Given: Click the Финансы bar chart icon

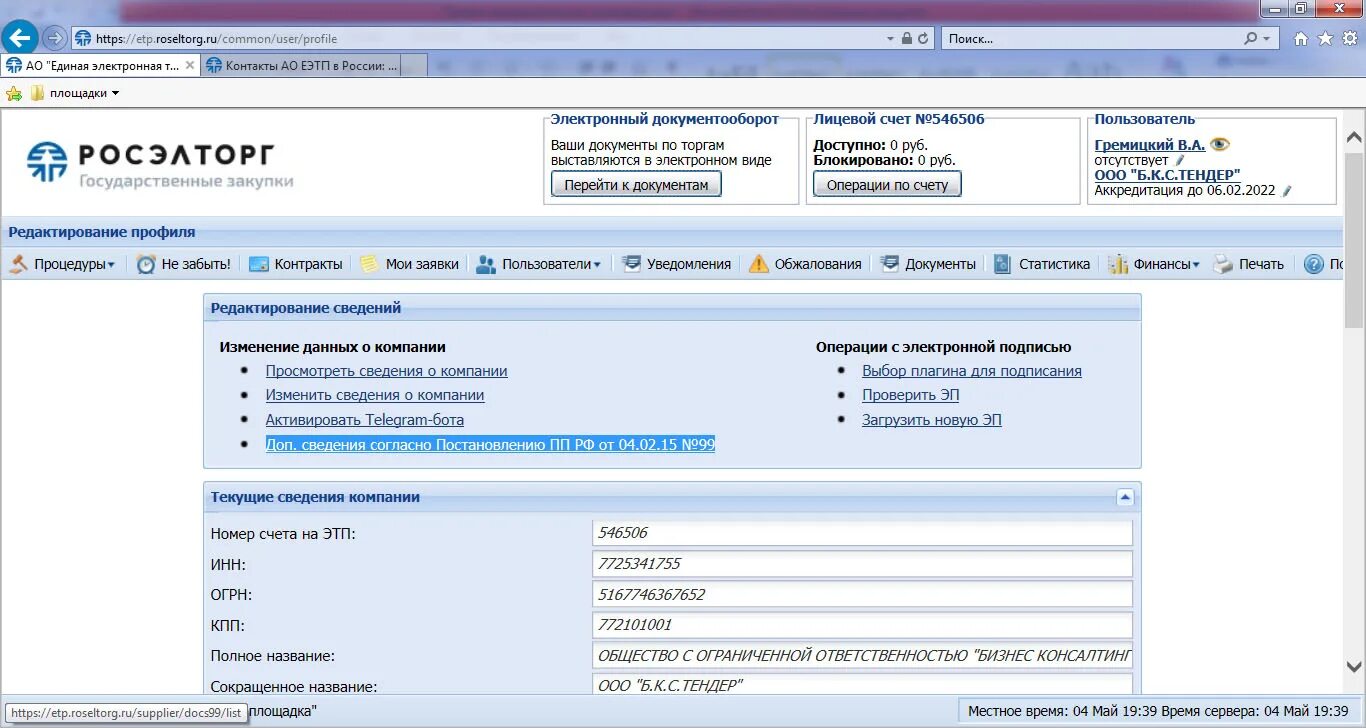Looking at the screenshot, I should point(1118,264).
